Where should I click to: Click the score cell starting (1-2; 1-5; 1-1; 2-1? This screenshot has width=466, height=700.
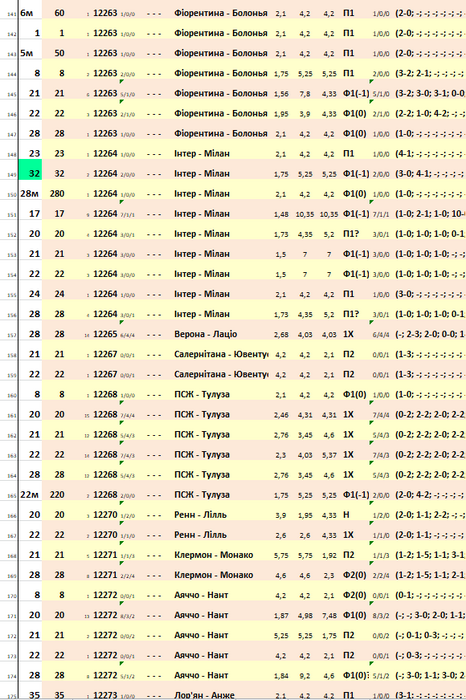430,575
